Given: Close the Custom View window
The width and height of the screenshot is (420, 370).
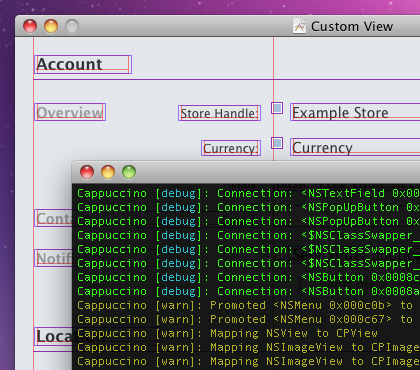Looking at the screenshot, I should pos(30,26).
